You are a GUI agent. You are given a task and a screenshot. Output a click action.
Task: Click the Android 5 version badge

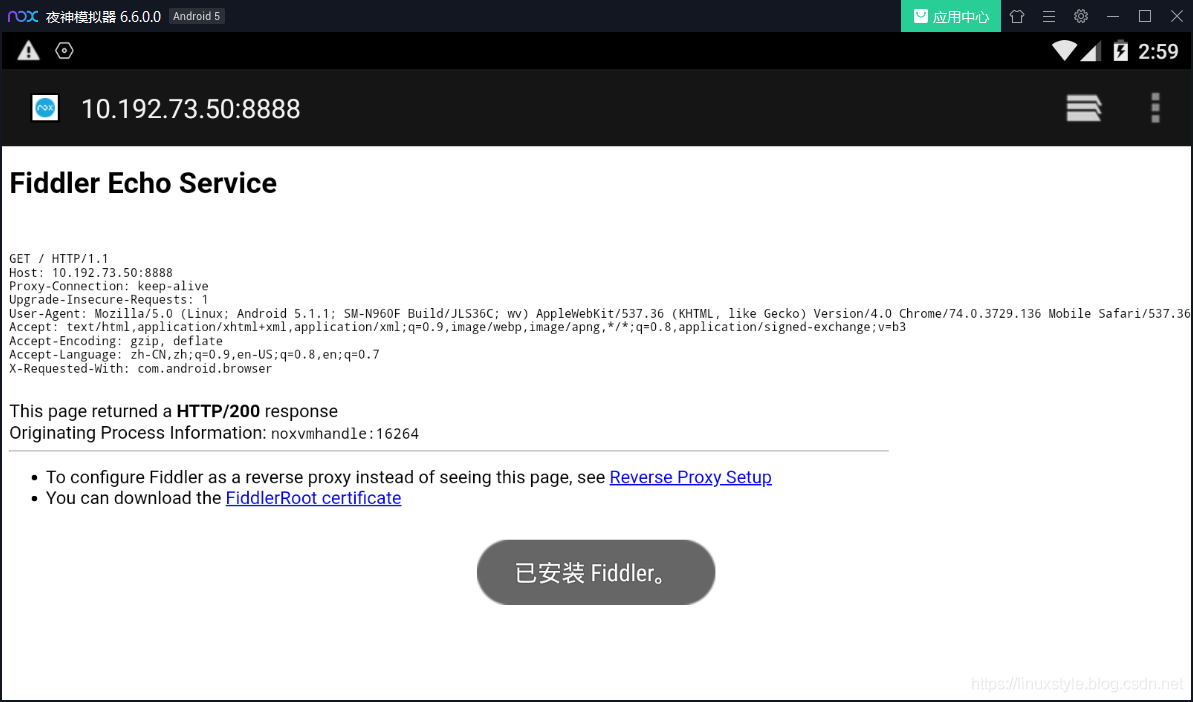(196, 16)
